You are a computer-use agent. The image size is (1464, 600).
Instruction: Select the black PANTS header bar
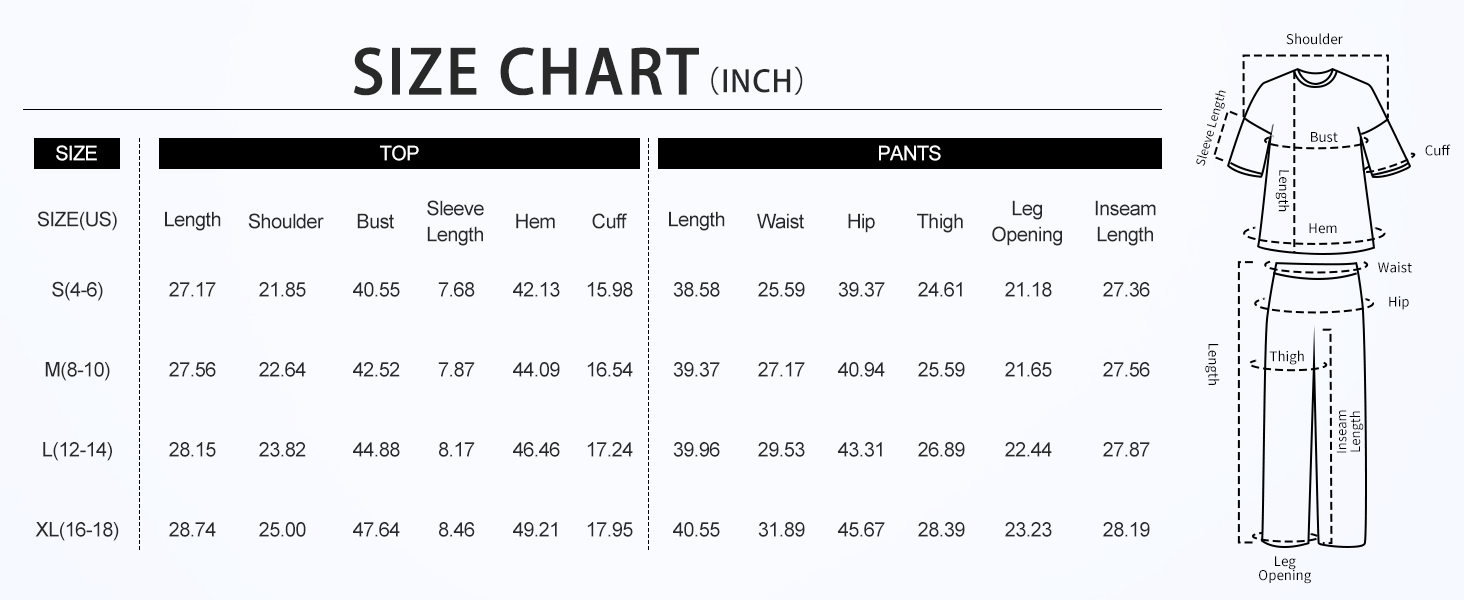[x=909, y=153]
